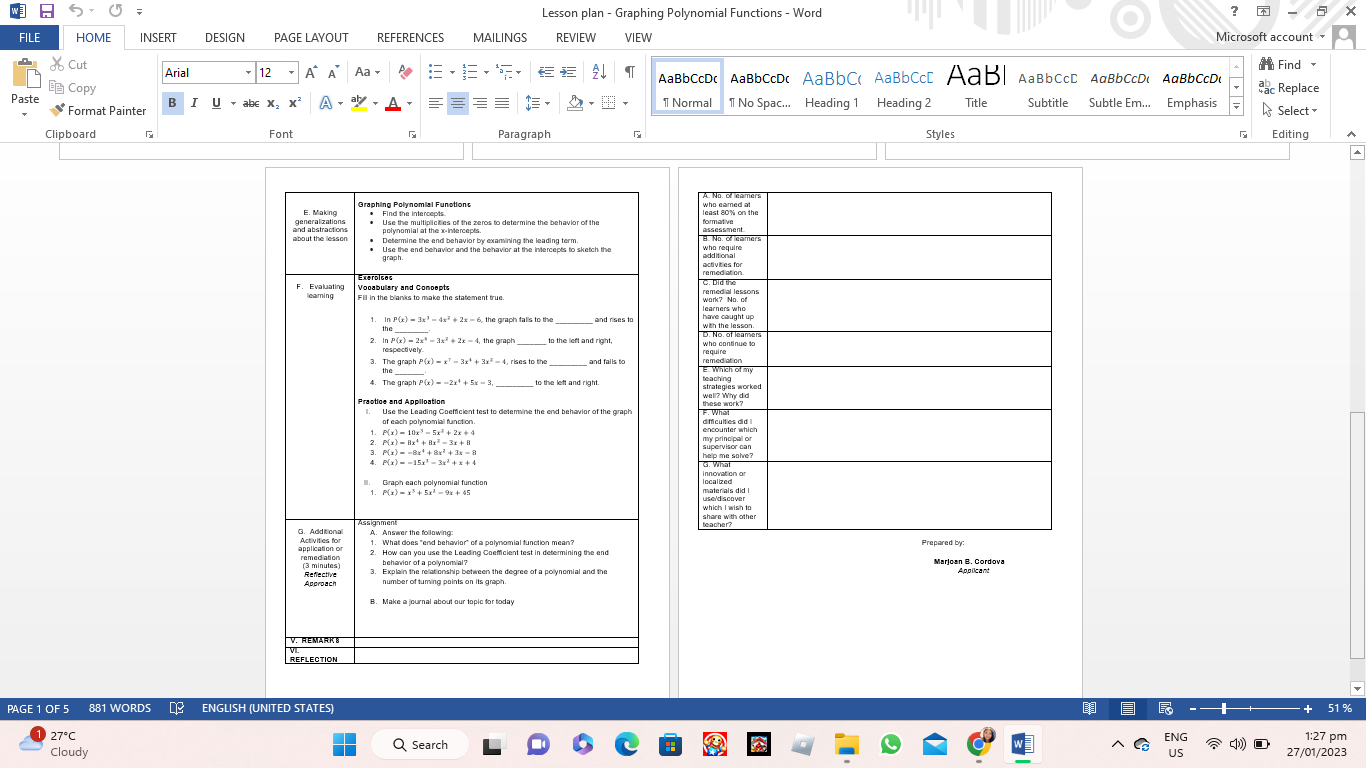Open the Line Spacing dropdown
Viewport: 1366px width, 768px height.
[536, 103]
